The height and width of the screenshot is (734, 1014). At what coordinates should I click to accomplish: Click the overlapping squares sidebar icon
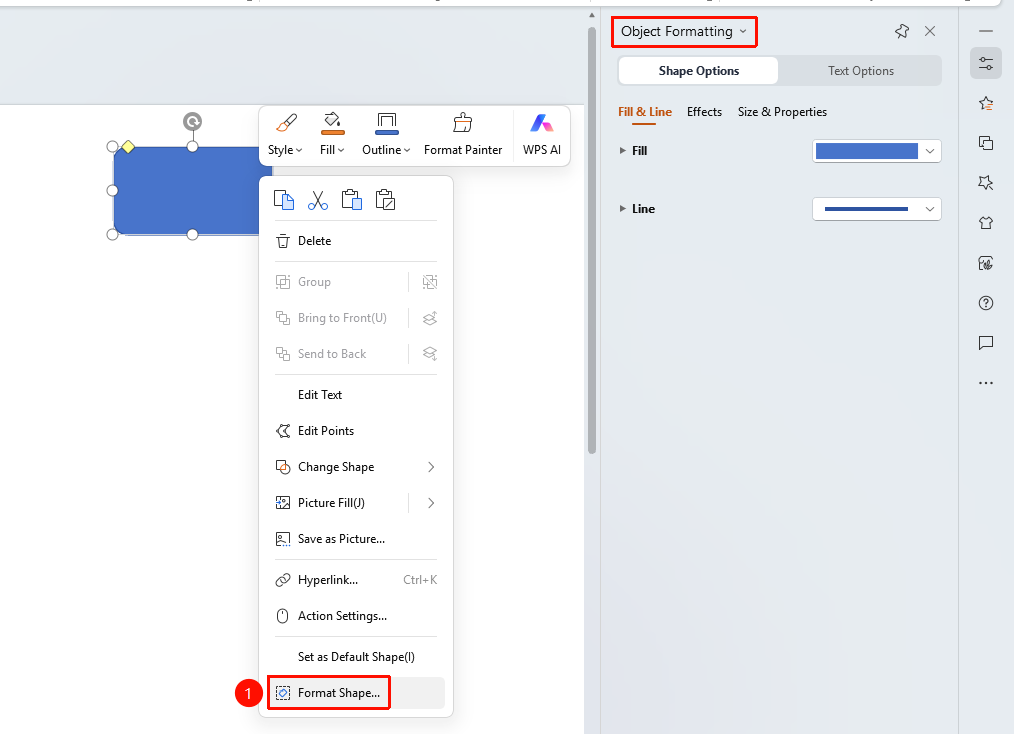pyautogui.click(x=986, y=143)
